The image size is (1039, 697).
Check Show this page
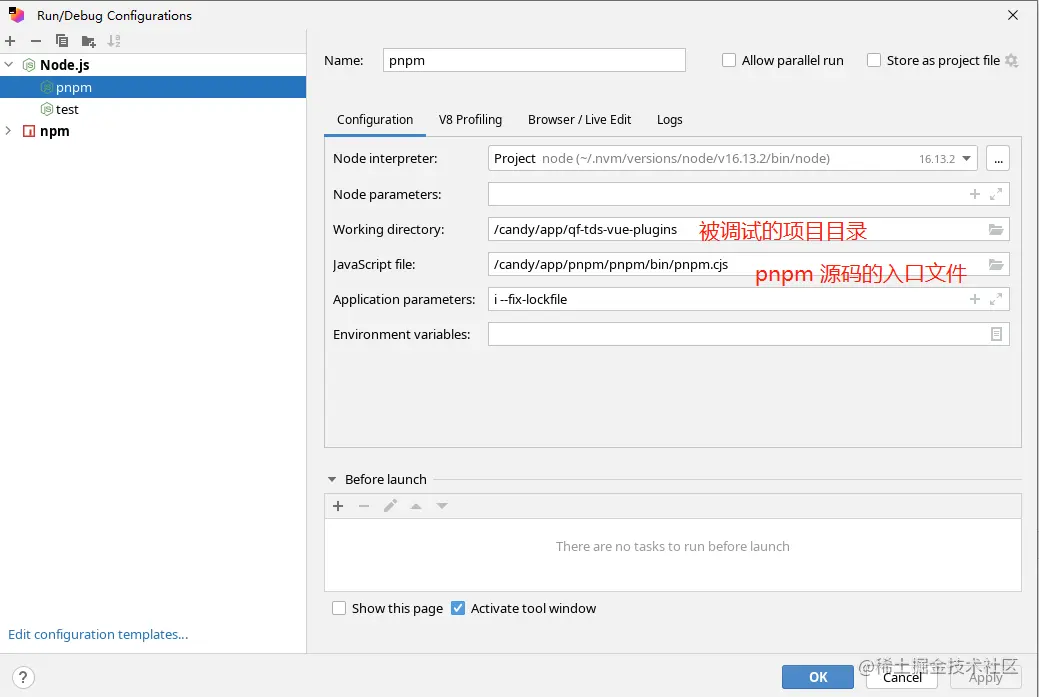tap(339, 608)
